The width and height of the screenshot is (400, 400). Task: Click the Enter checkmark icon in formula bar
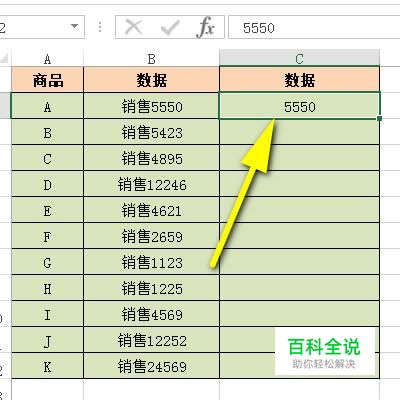[x=170, y=27]
